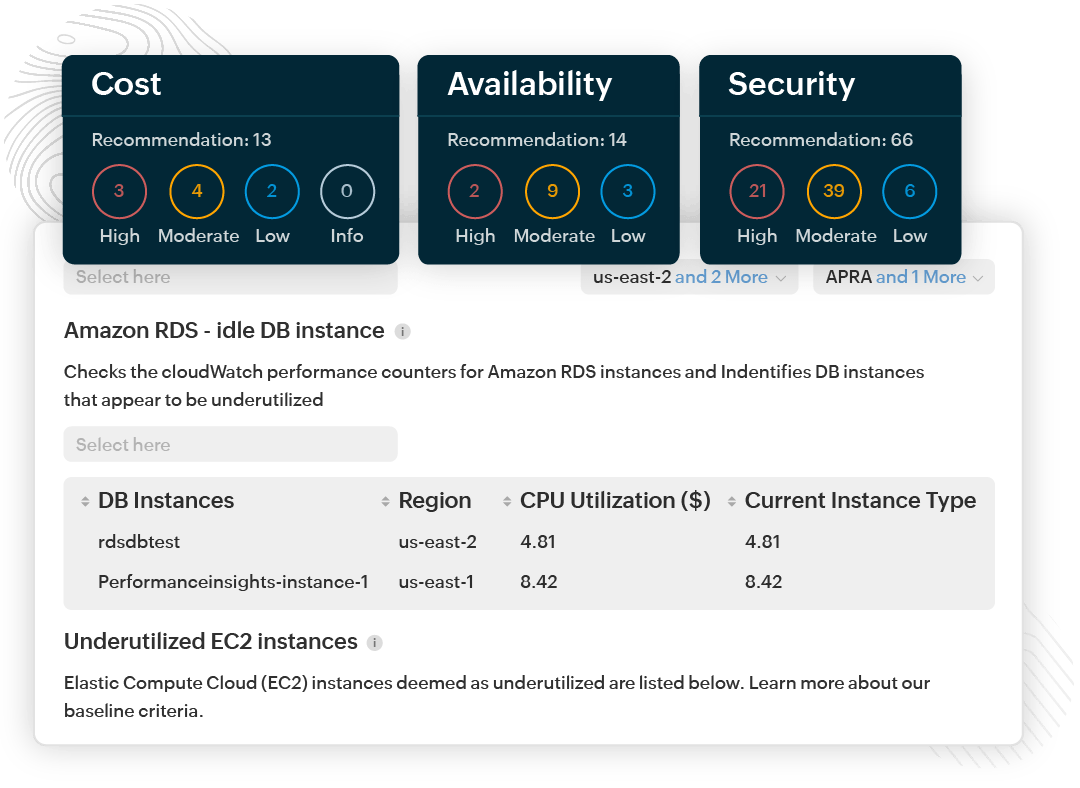This screenshot has width=1080, height=788.
Task: Open the APRA and 1 More filter dropdown
Action: [902, 277]
